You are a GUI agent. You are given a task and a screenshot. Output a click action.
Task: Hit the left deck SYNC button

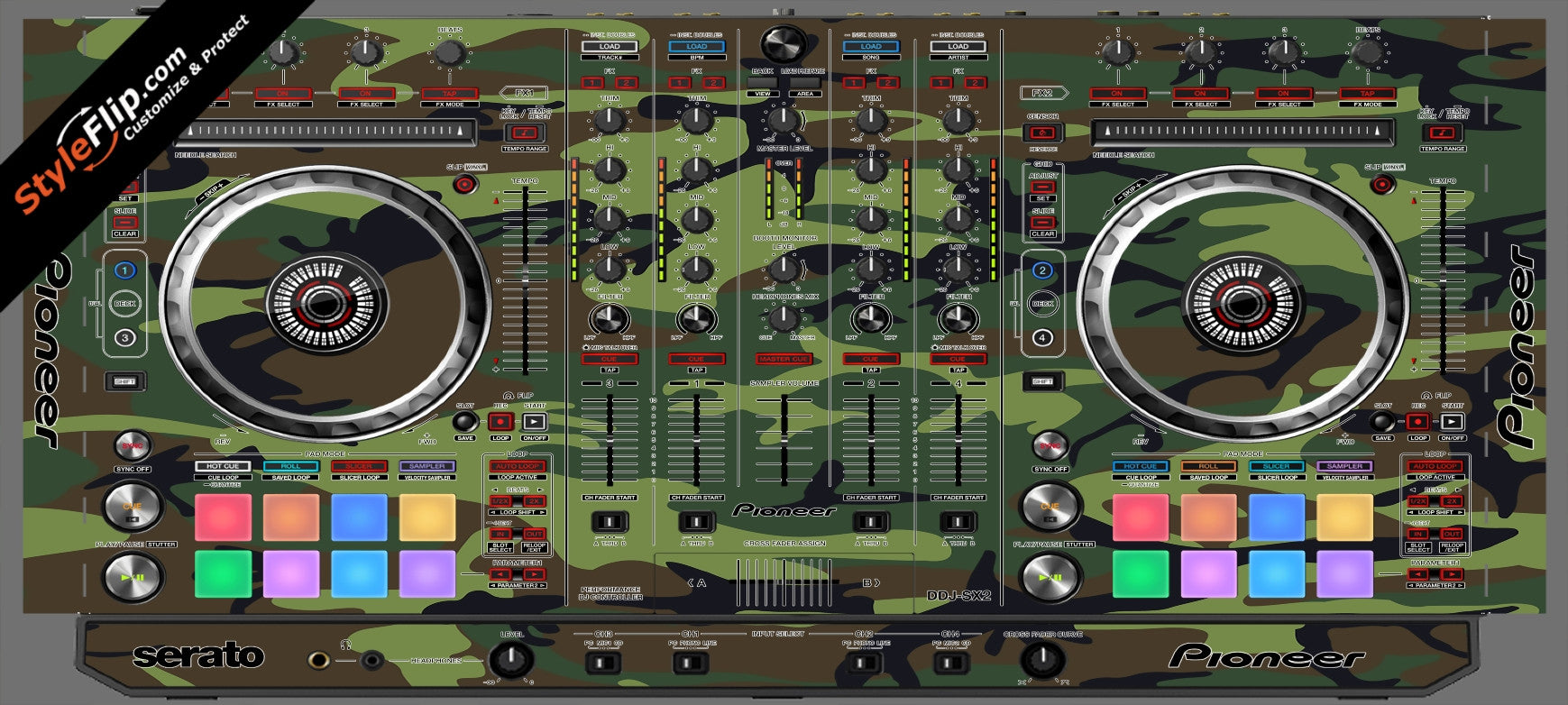(132, 445)
